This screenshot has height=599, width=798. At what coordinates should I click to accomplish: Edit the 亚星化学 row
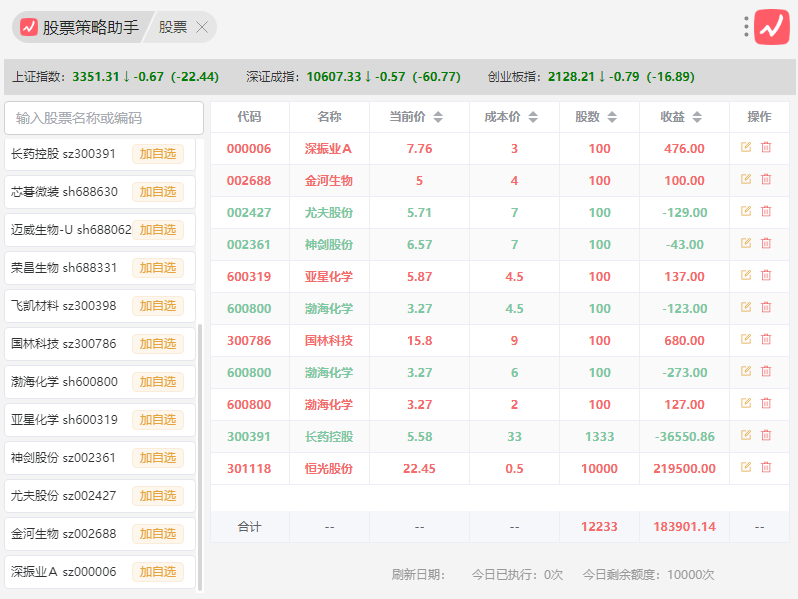[746, 276]
